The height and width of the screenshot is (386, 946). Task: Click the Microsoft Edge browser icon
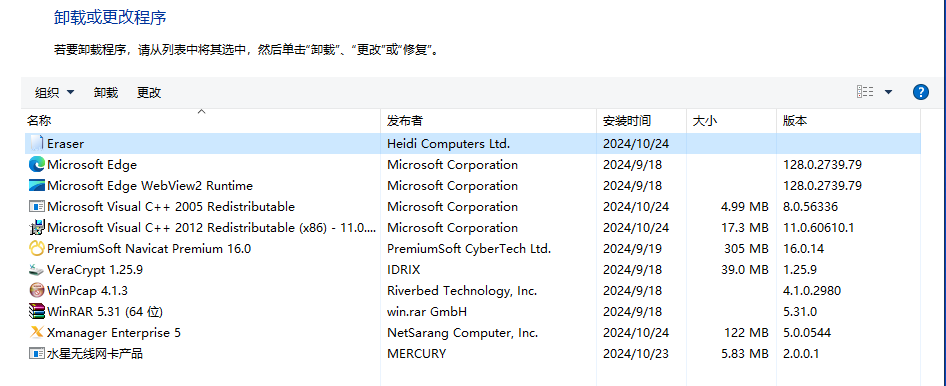point(37,165)
